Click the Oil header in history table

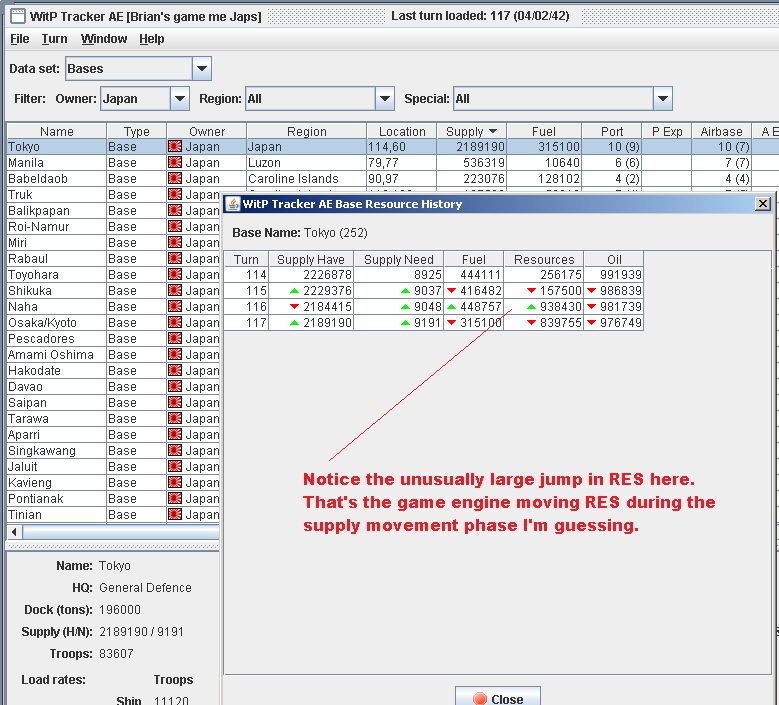pyautogui.click(x=614, y=259)
